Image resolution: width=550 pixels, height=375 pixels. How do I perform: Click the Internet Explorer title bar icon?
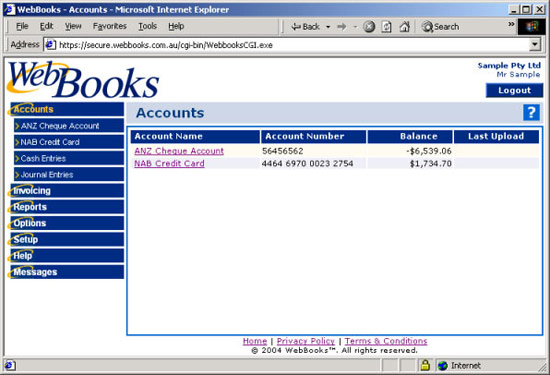[x=9, y=9]
